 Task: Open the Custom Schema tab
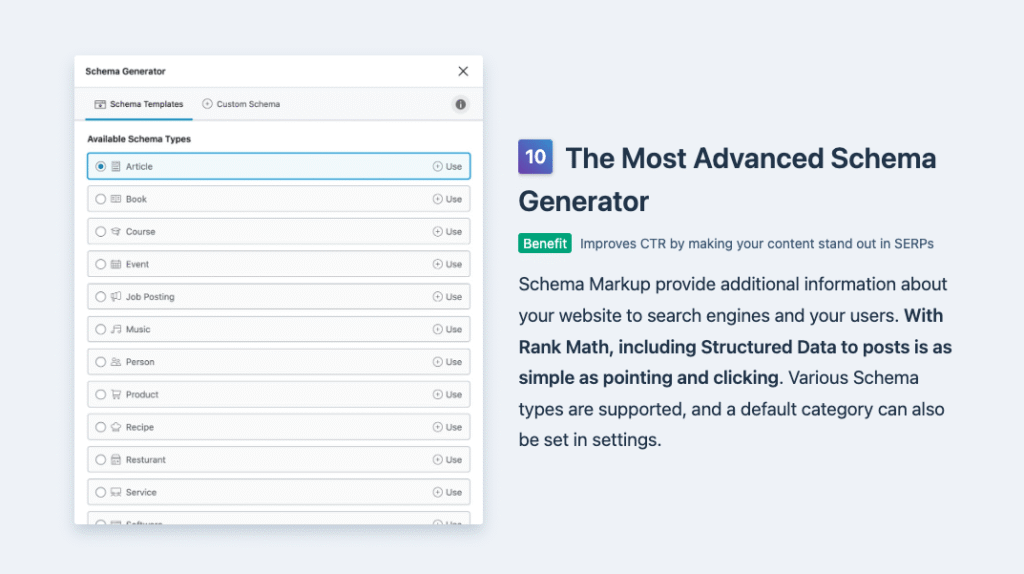[241, 104]
